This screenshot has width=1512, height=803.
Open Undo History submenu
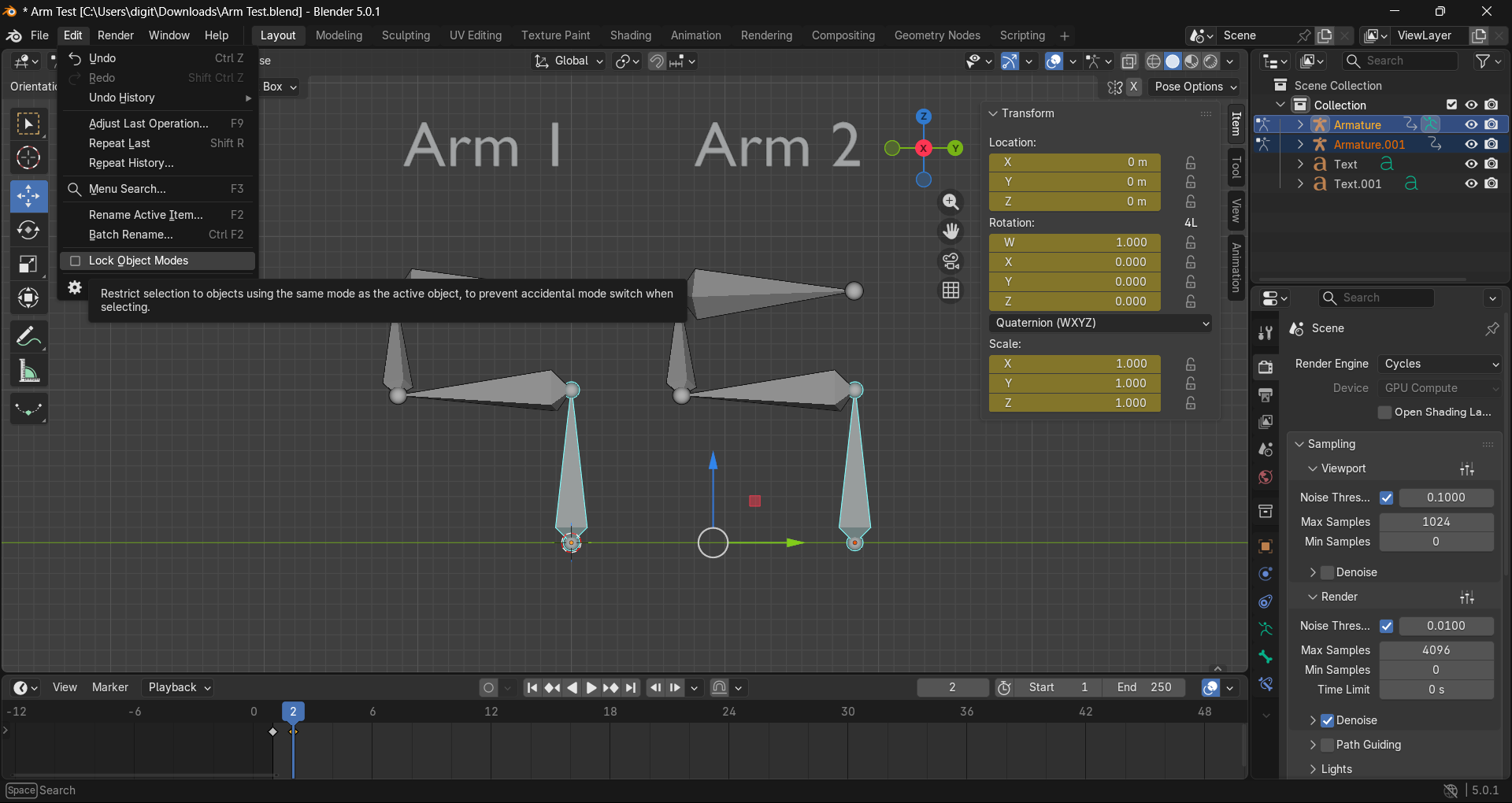[x=157, y=98]
